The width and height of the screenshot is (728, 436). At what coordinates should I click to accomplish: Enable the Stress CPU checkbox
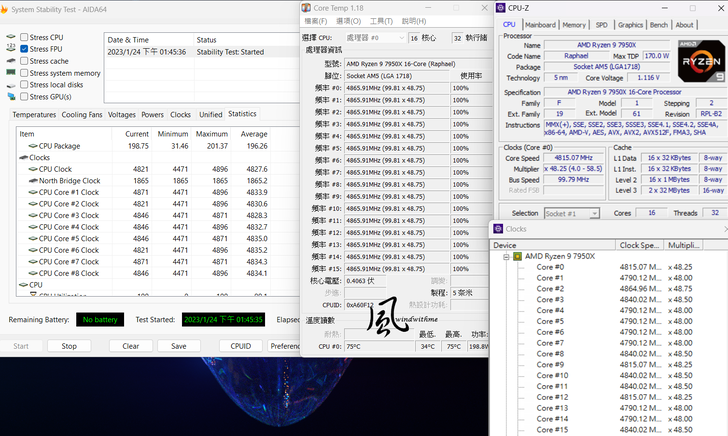coord(24,37)
